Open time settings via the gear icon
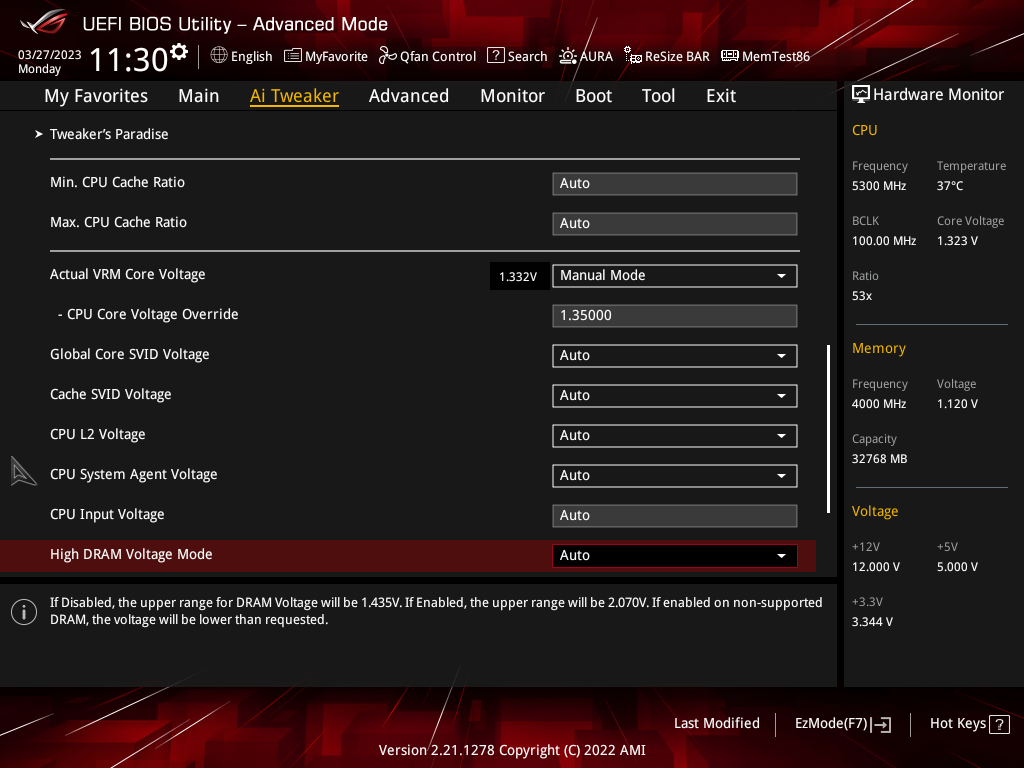The height and width of the screenshot is (768, 1024). click(x=179, y=52)
